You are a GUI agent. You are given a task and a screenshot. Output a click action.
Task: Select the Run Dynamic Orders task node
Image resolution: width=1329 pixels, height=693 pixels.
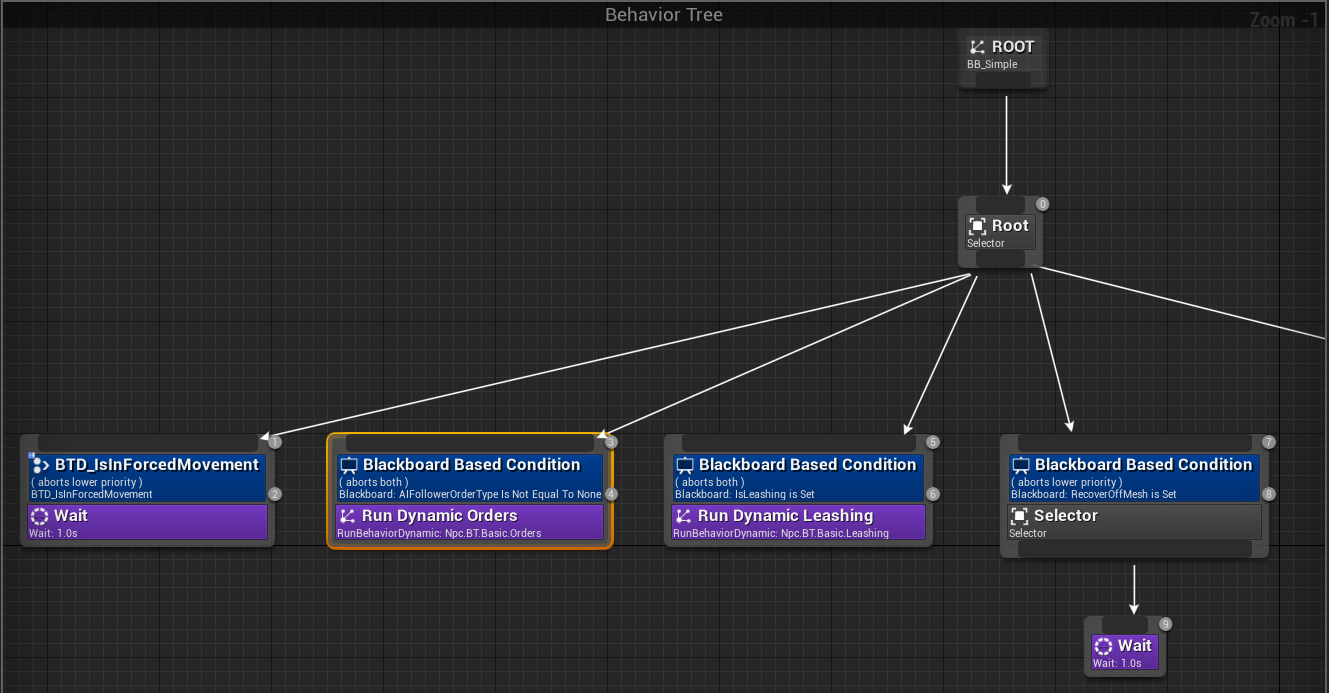tap(470, 523)
